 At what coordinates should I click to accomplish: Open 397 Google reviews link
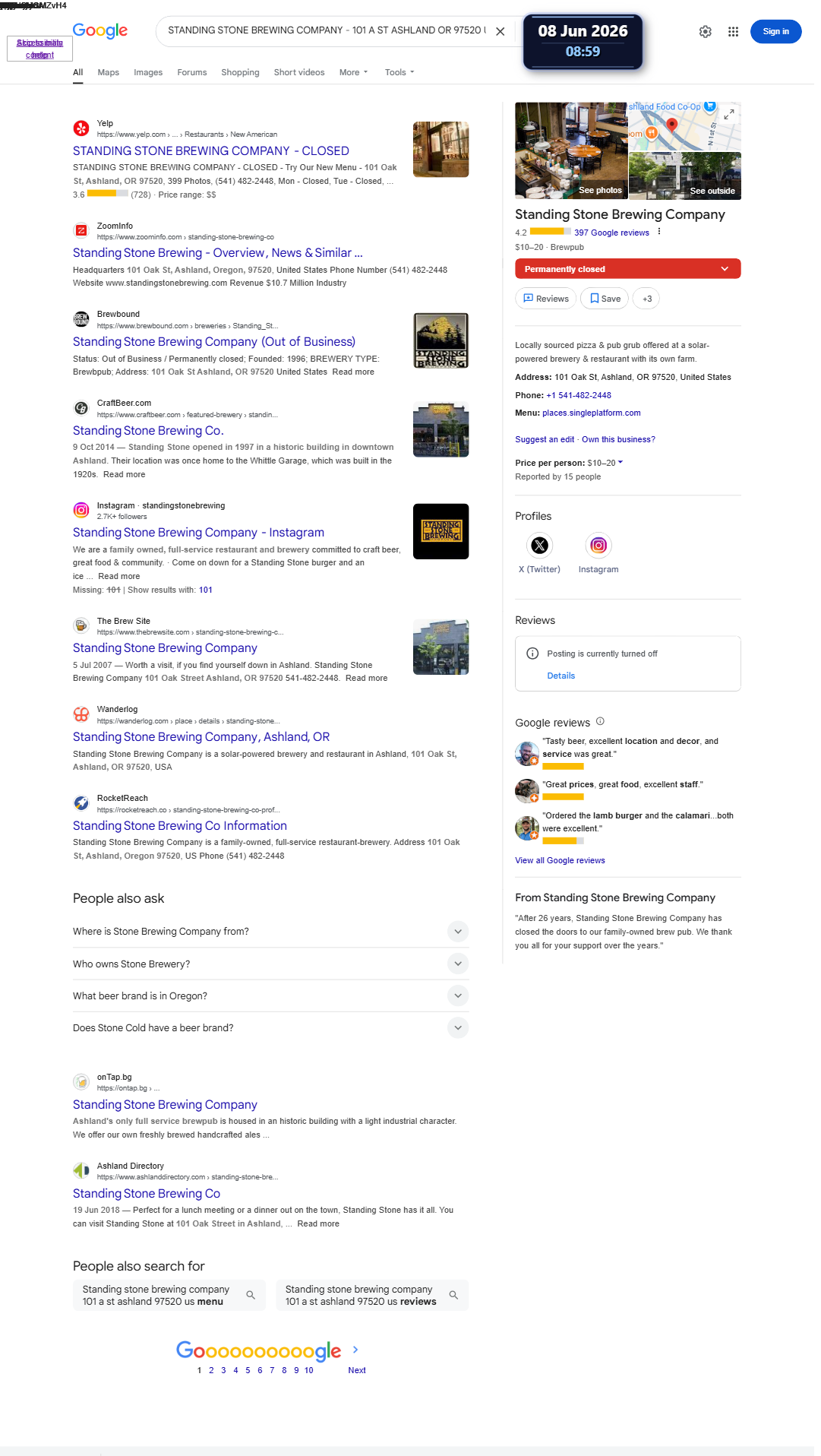[611, 233]
